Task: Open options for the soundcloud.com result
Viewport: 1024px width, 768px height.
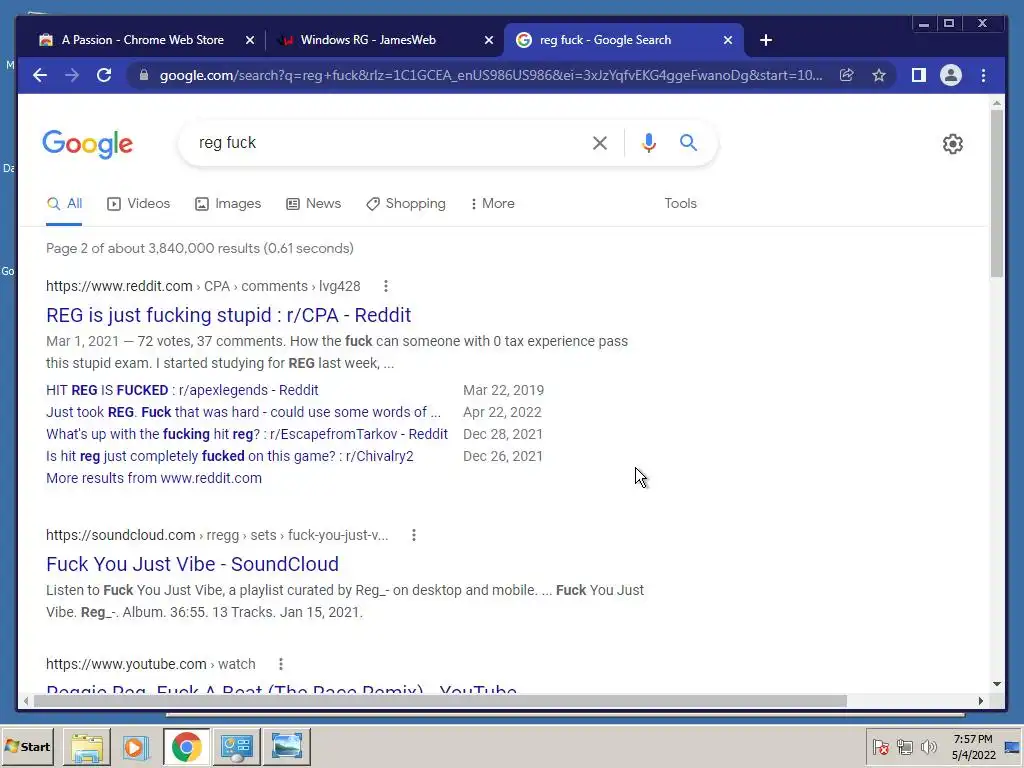Action: coord(413,536)
